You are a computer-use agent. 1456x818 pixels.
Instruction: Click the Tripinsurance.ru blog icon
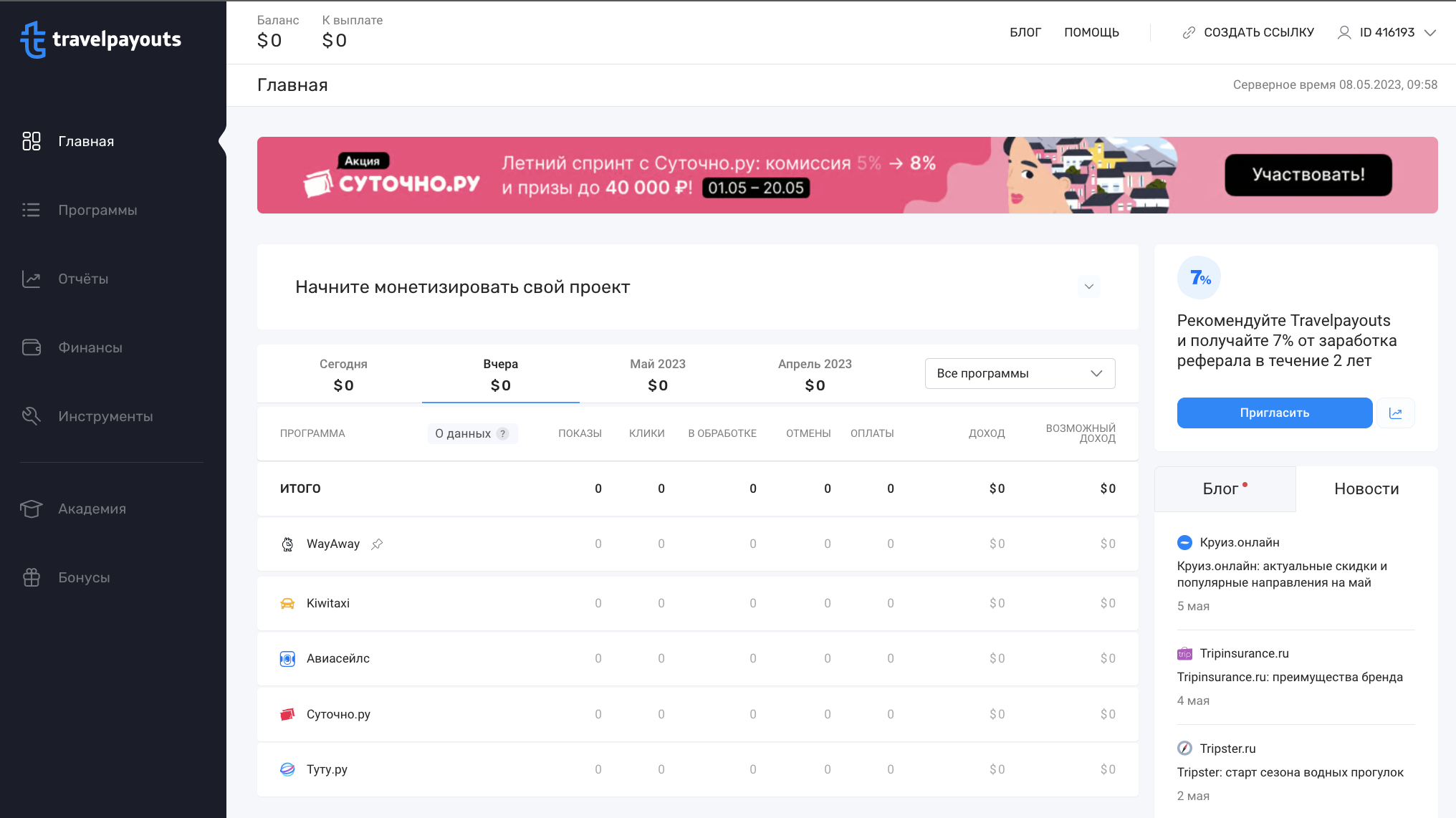coord(1185,653)
